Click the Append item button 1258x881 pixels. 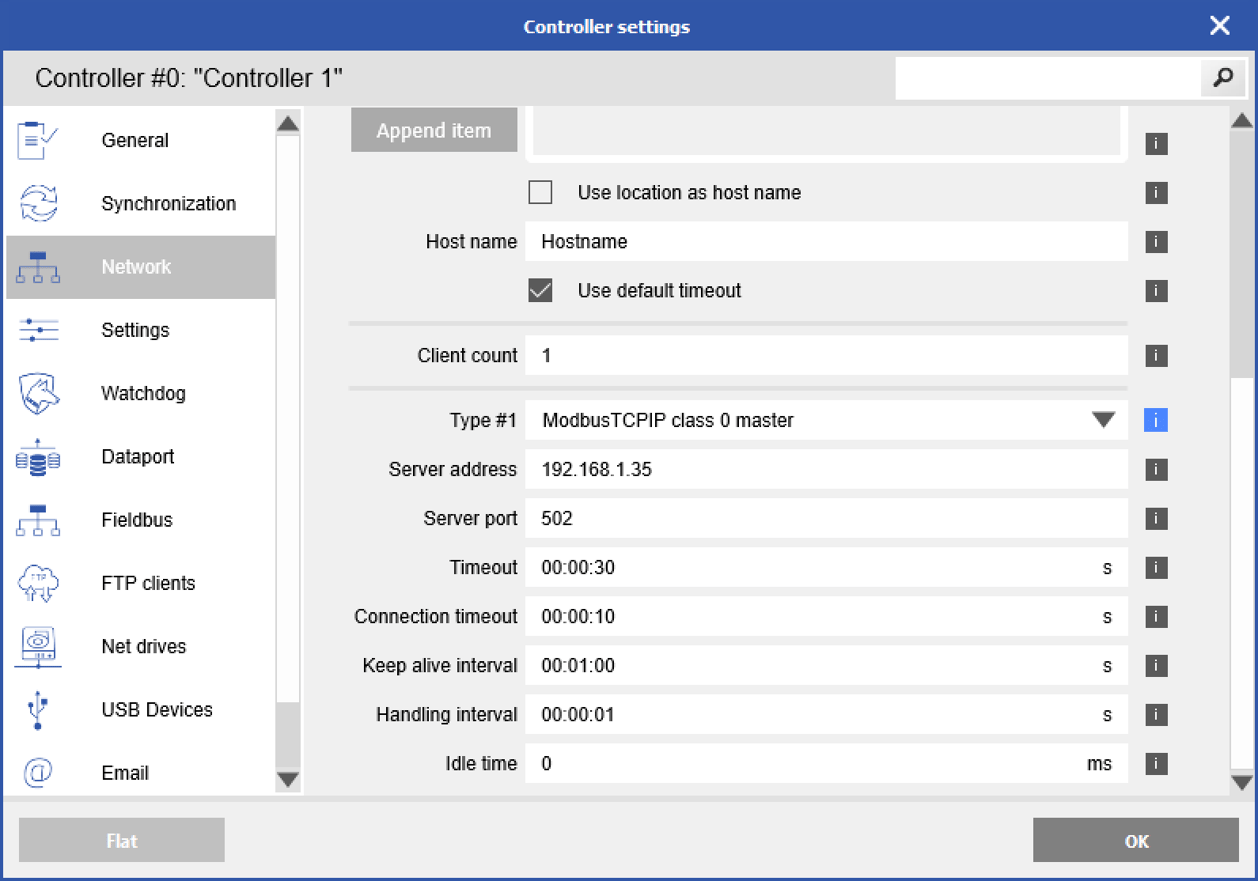[434, 130]
